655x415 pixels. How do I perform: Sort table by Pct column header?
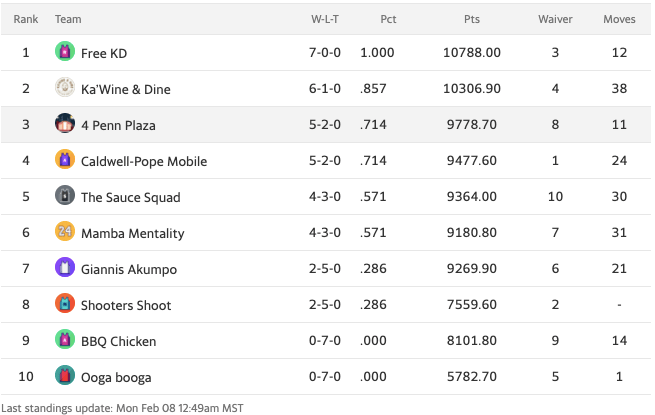tap(389, 19)
